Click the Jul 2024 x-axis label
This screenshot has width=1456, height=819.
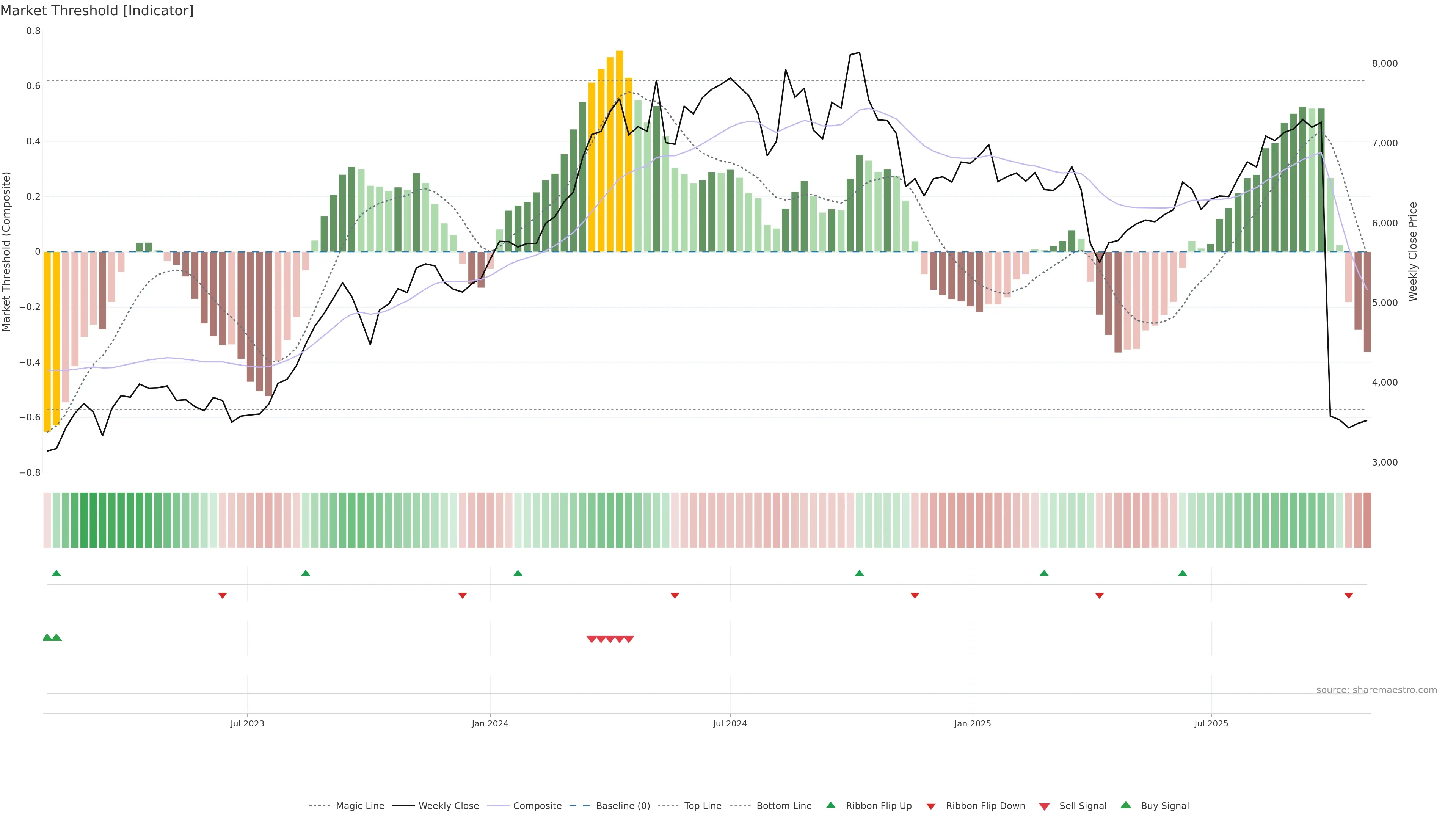pyautogui.click(x=730, y=723)
